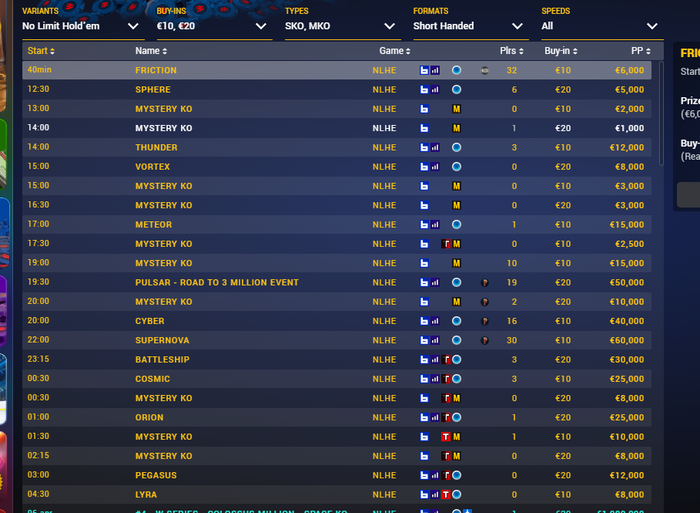Screen dimensions: 700x513
Task: Sort by the PP prize pool header
Action: tap(641, 51)
